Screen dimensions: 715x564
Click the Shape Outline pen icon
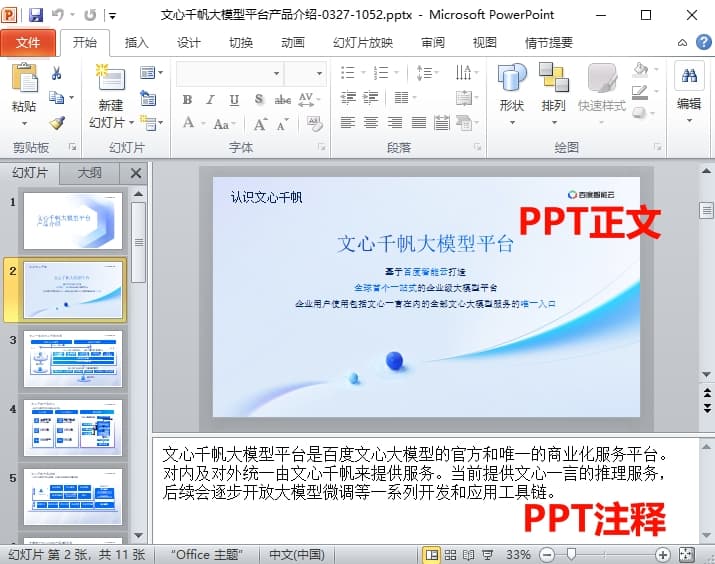click(x=640, y=92)
